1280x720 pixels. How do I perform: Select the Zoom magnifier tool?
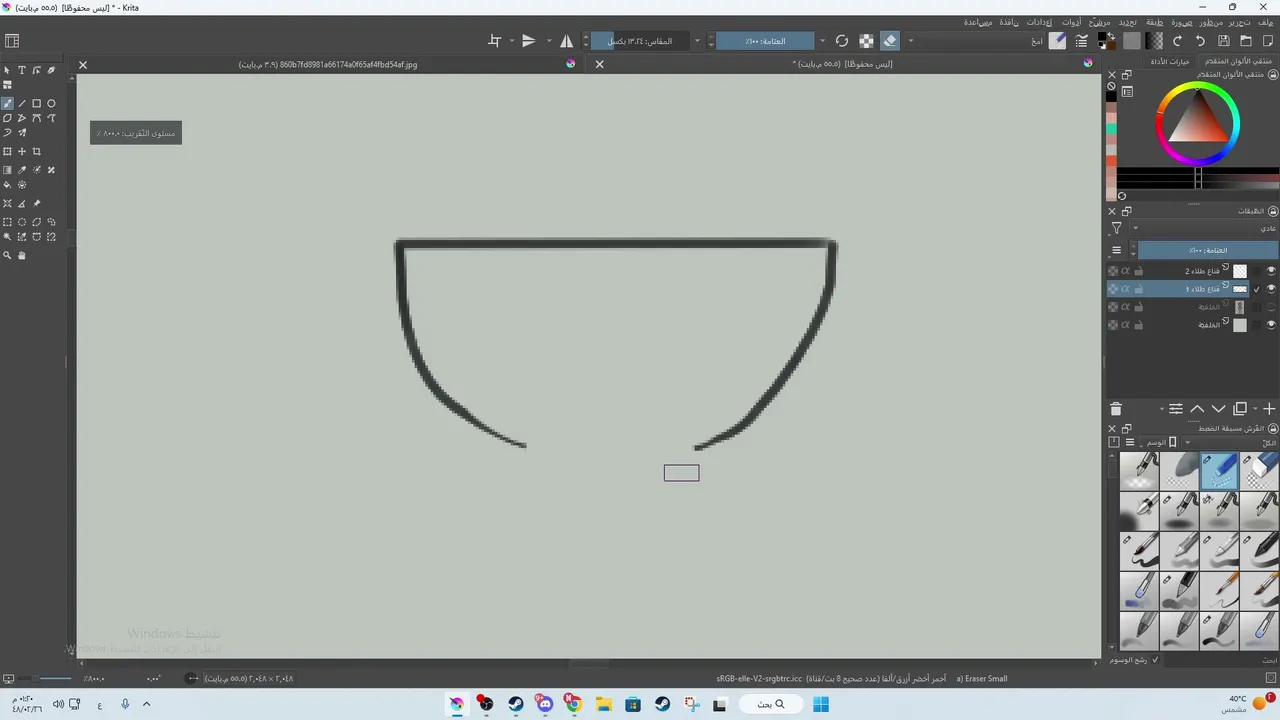[7, 255]
